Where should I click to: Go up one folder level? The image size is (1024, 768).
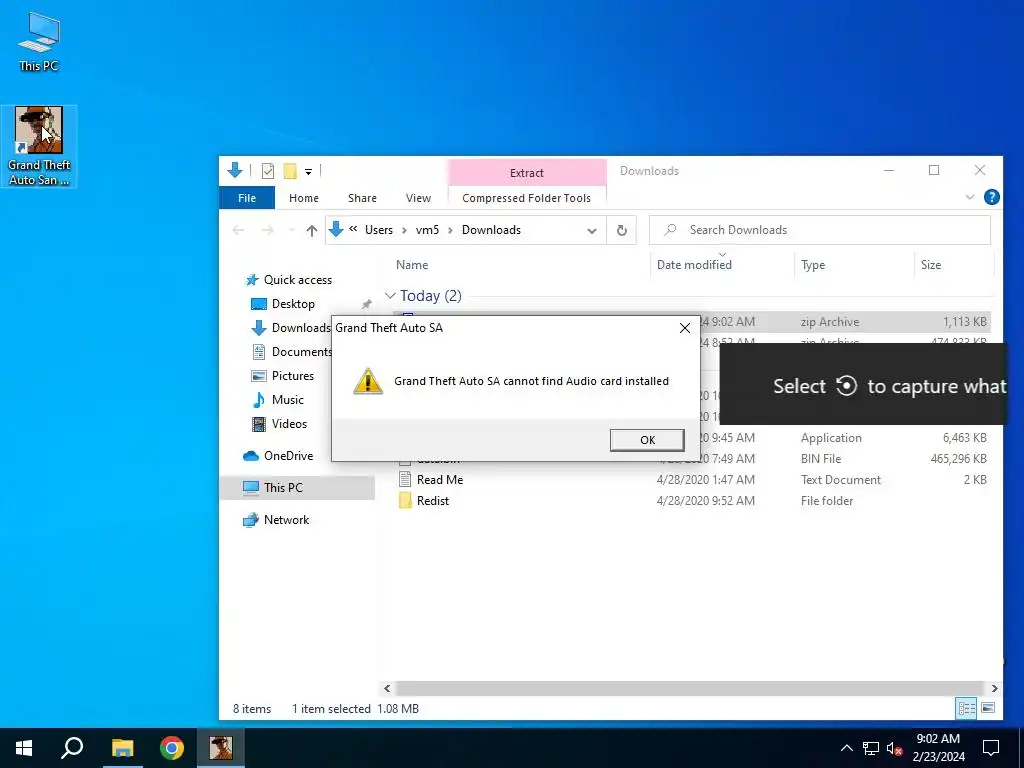tap(312, 230)
